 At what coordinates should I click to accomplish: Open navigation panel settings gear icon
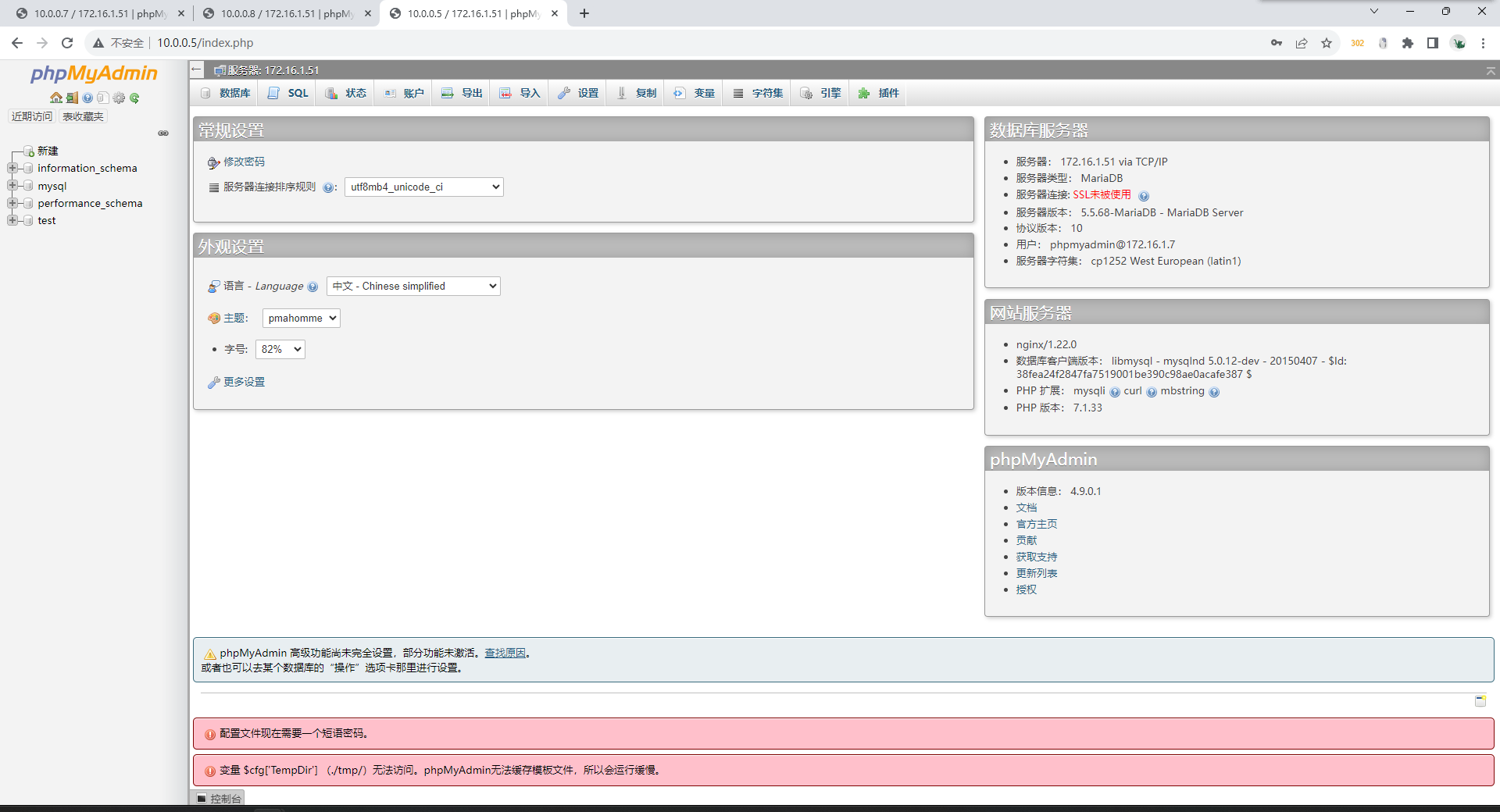[119, 98]
